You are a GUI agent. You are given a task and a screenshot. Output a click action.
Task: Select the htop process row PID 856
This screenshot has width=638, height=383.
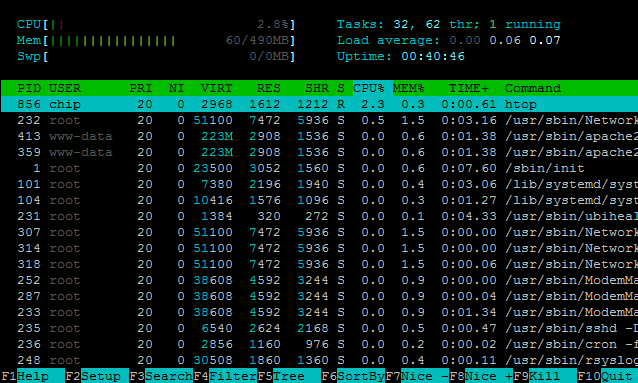(x=319, y=104)
